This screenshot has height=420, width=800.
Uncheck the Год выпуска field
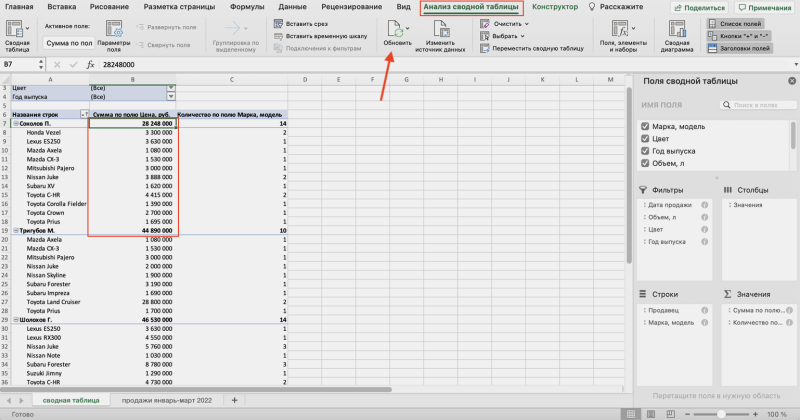[x=645, y=151]
